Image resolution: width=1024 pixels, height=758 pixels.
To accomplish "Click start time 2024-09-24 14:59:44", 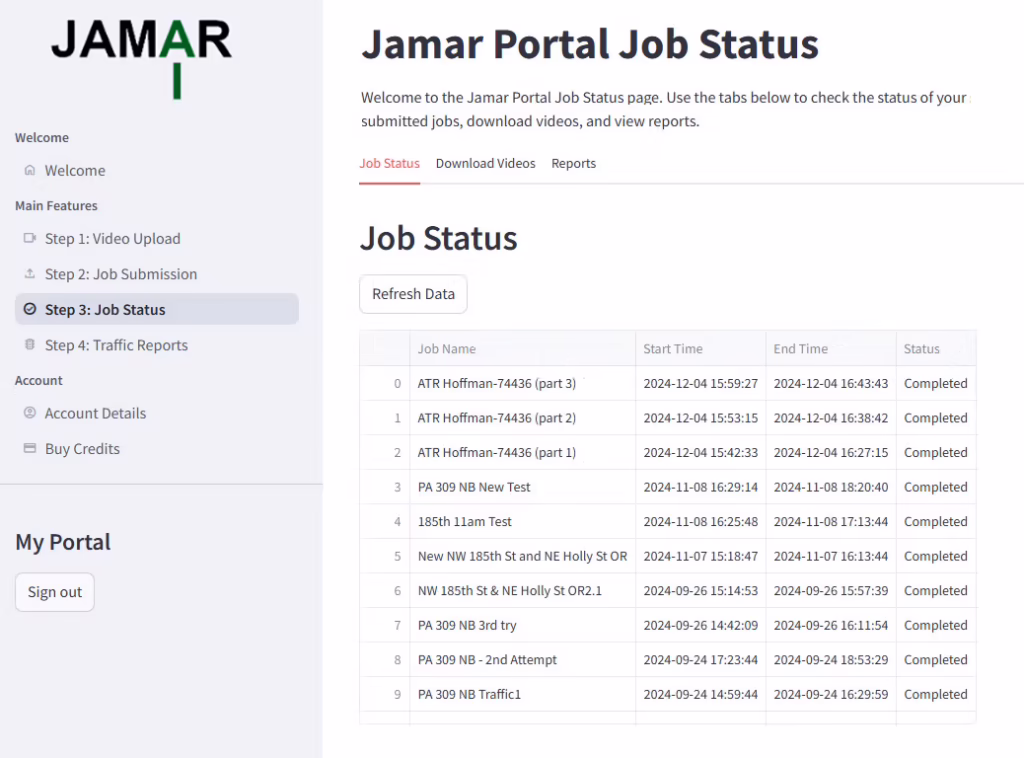I will coord(701,695).
